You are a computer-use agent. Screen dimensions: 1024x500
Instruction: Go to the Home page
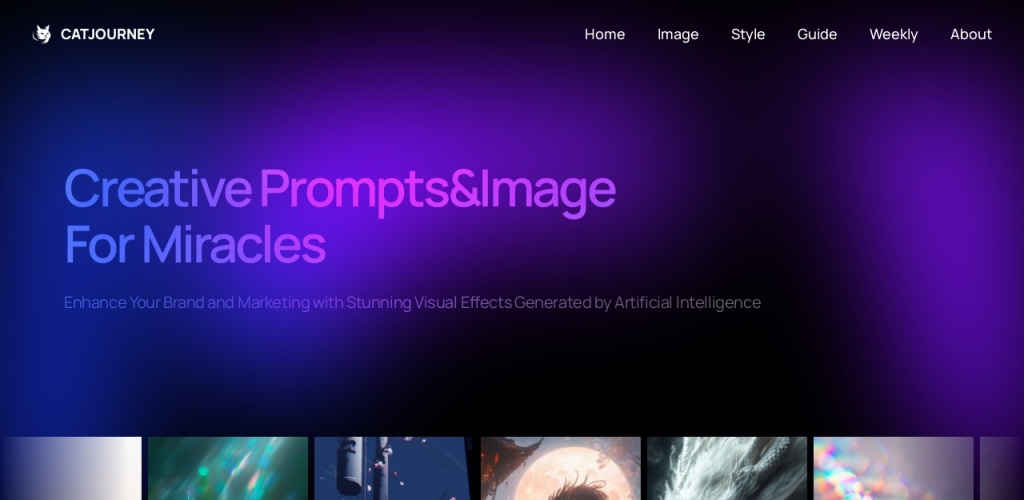[605, 34]
